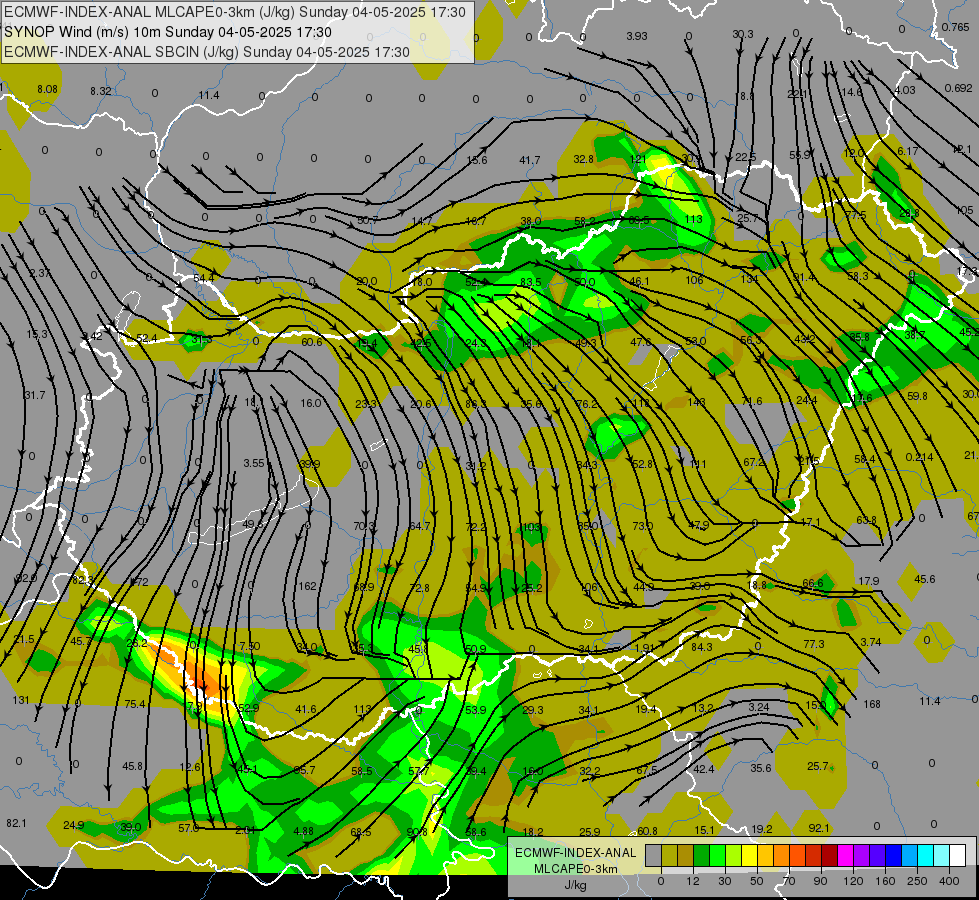Click the 'J/kg' unit label in legend
Image resolution: width=979 pixels, height=900 pixels.
[x=576, y=885]
